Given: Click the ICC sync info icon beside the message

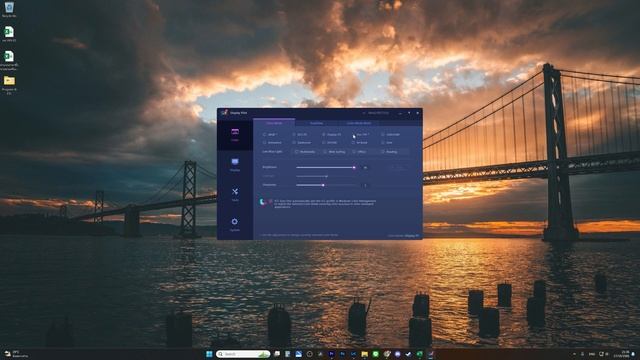Looking at the screenshot, I should [265, 202].
